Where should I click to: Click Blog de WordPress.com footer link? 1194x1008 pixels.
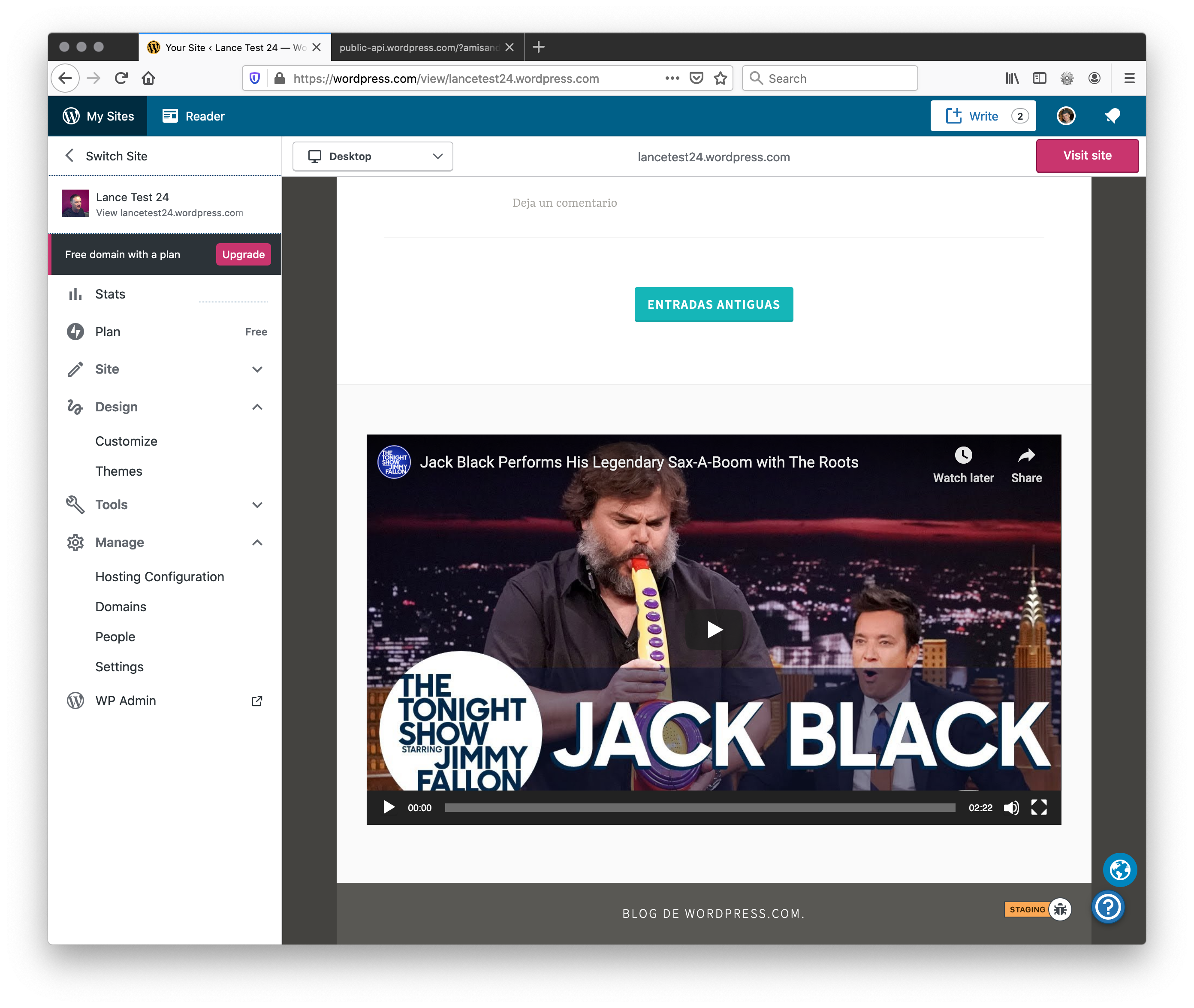[x=713, y=914]
